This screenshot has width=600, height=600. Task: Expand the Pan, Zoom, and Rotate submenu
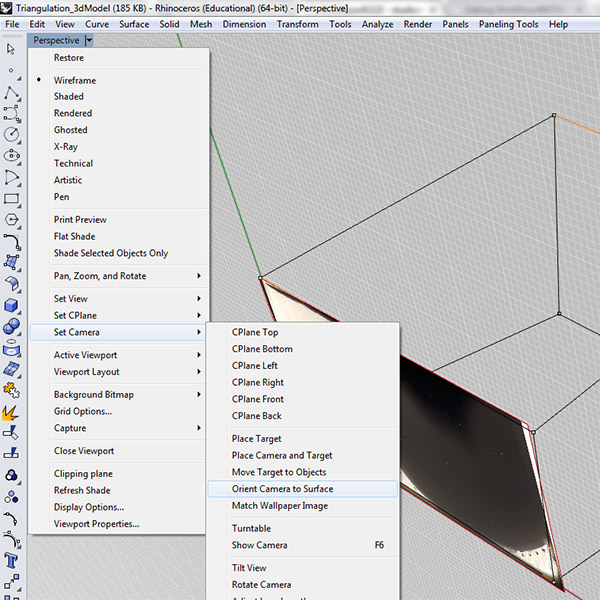119,276
